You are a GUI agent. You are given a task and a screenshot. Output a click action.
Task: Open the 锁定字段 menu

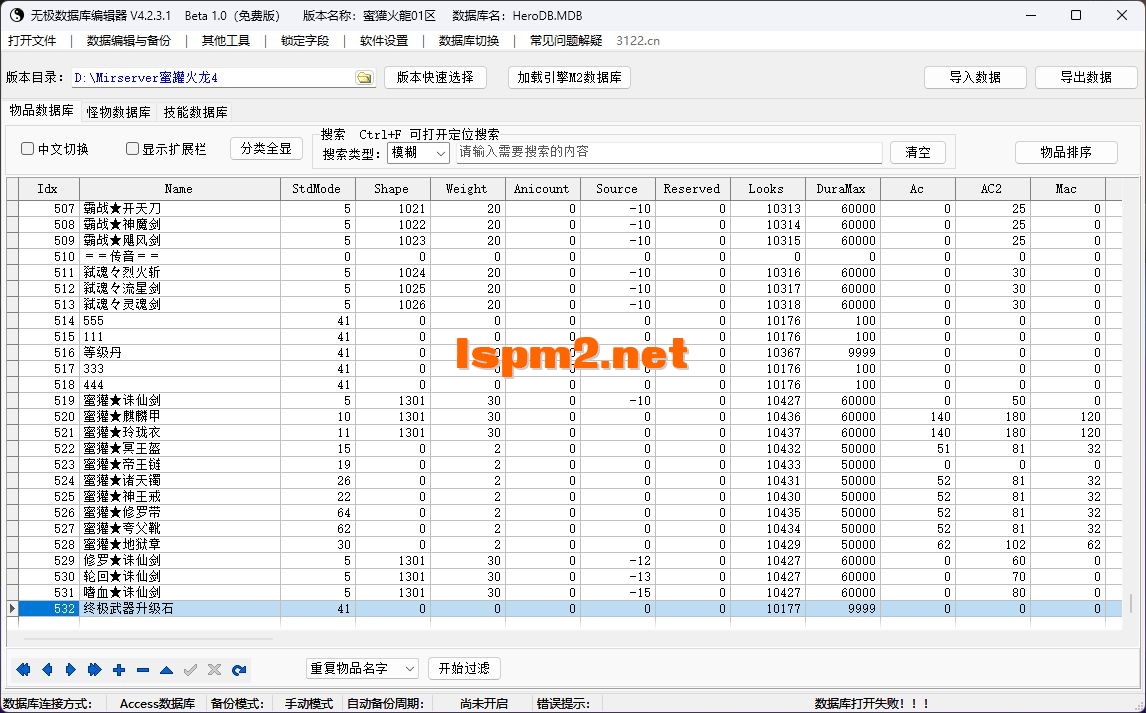[305, 41]
